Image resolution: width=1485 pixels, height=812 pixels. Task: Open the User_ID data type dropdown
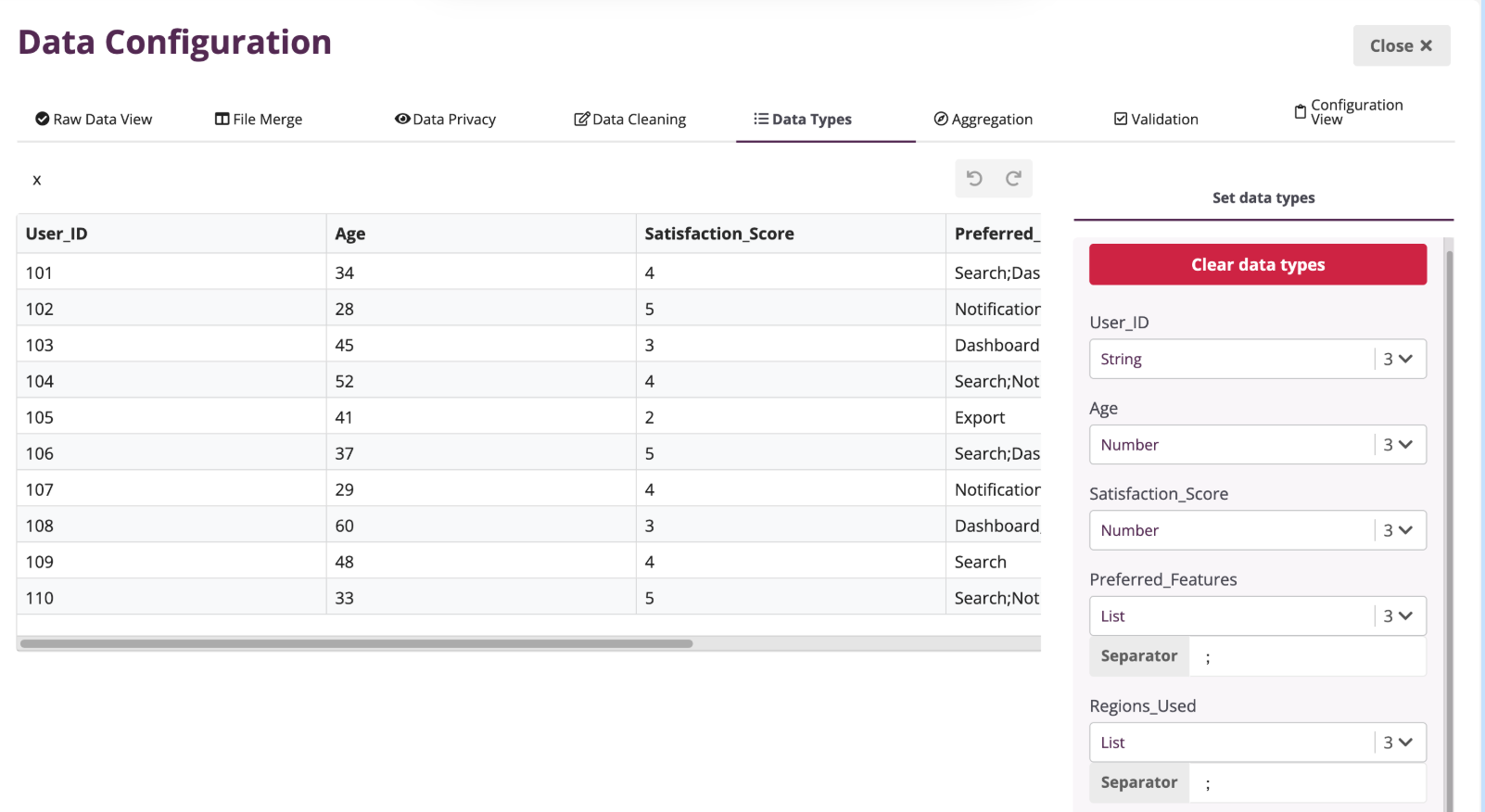(1258, 359)
